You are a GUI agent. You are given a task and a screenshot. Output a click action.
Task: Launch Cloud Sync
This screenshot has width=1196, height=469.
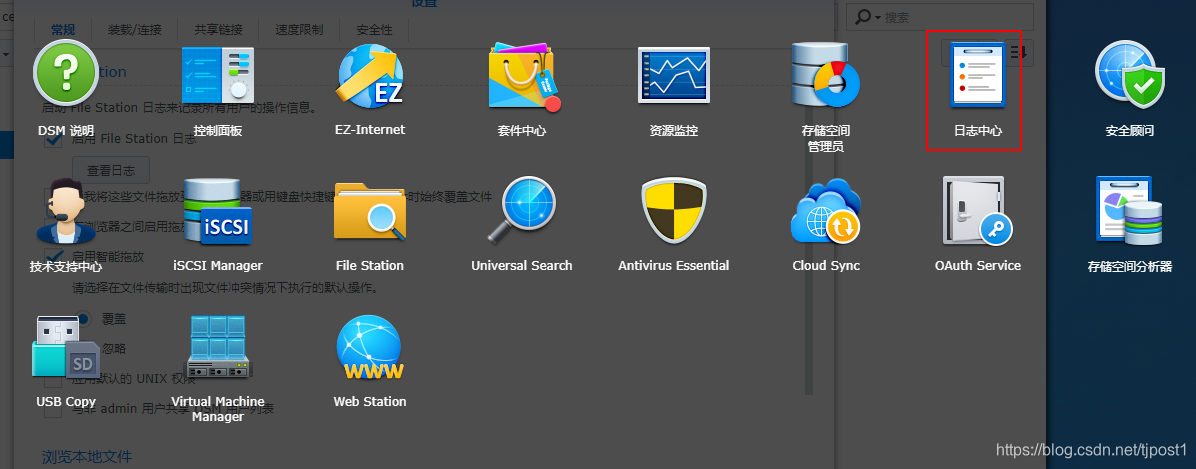tap(825, 211)
